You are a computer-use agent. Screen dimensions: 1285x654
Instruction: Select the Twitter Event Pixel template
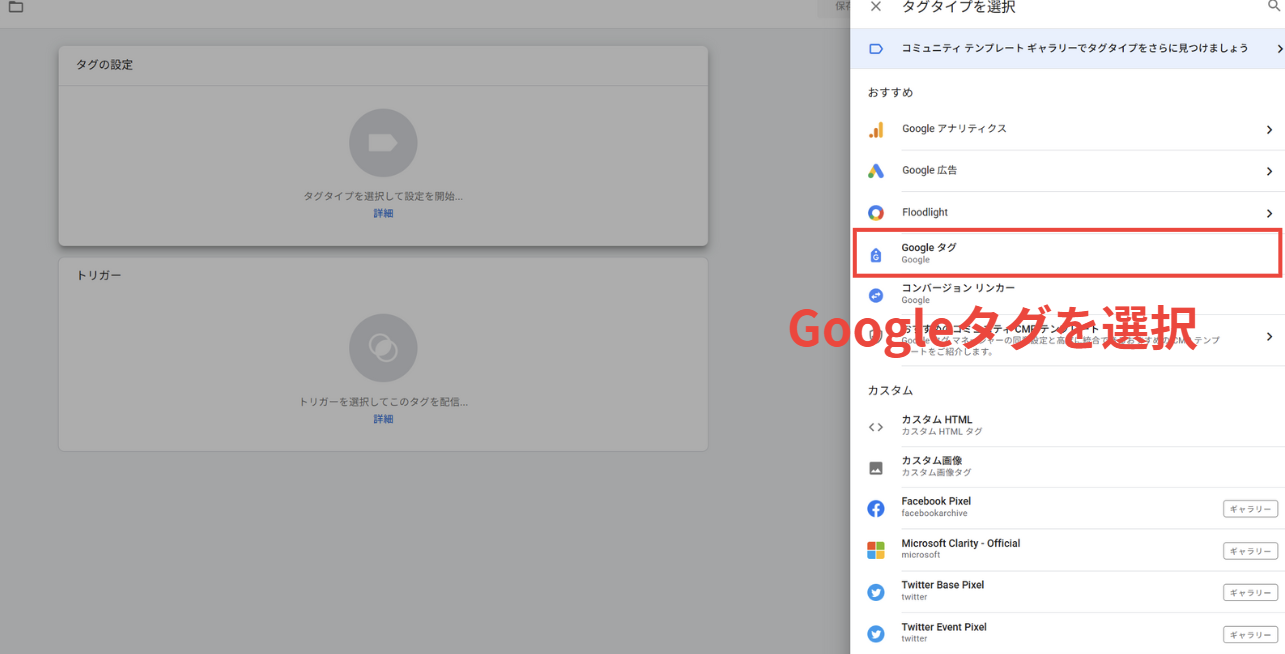(x=1067, y=633)
